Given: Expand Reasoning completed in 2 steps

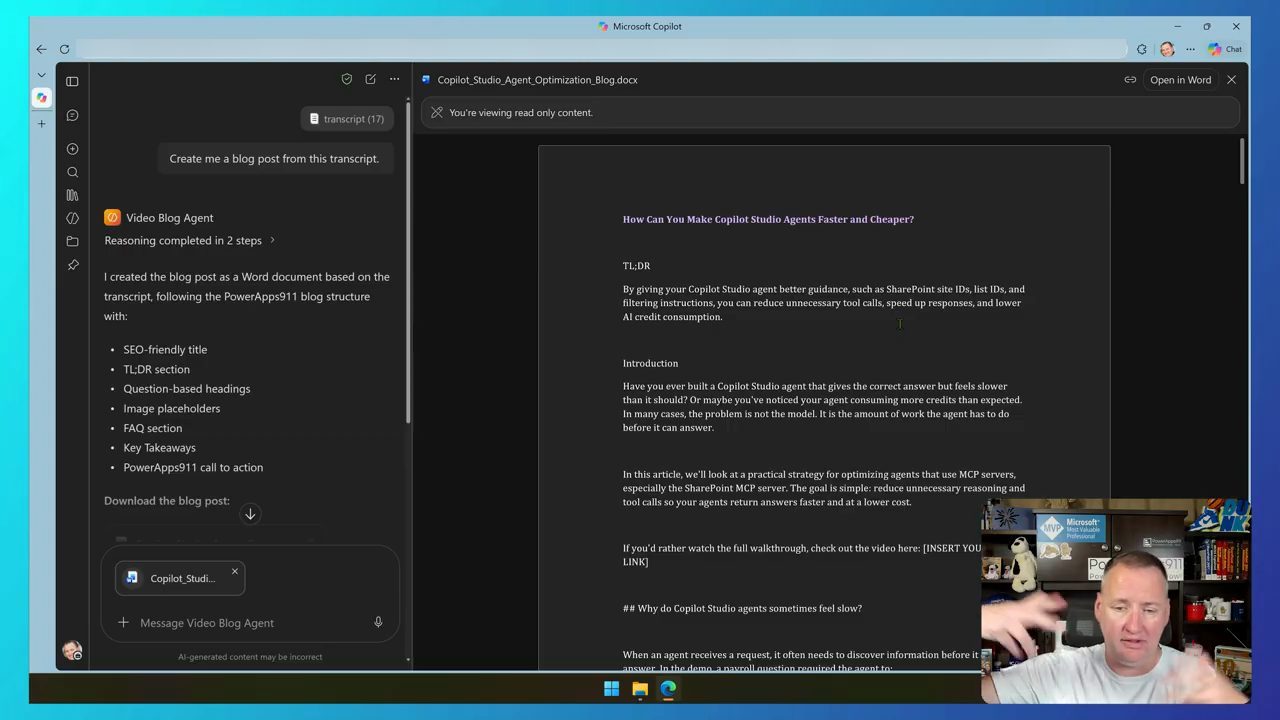Looking at the screenshot, I should [190, 240].
